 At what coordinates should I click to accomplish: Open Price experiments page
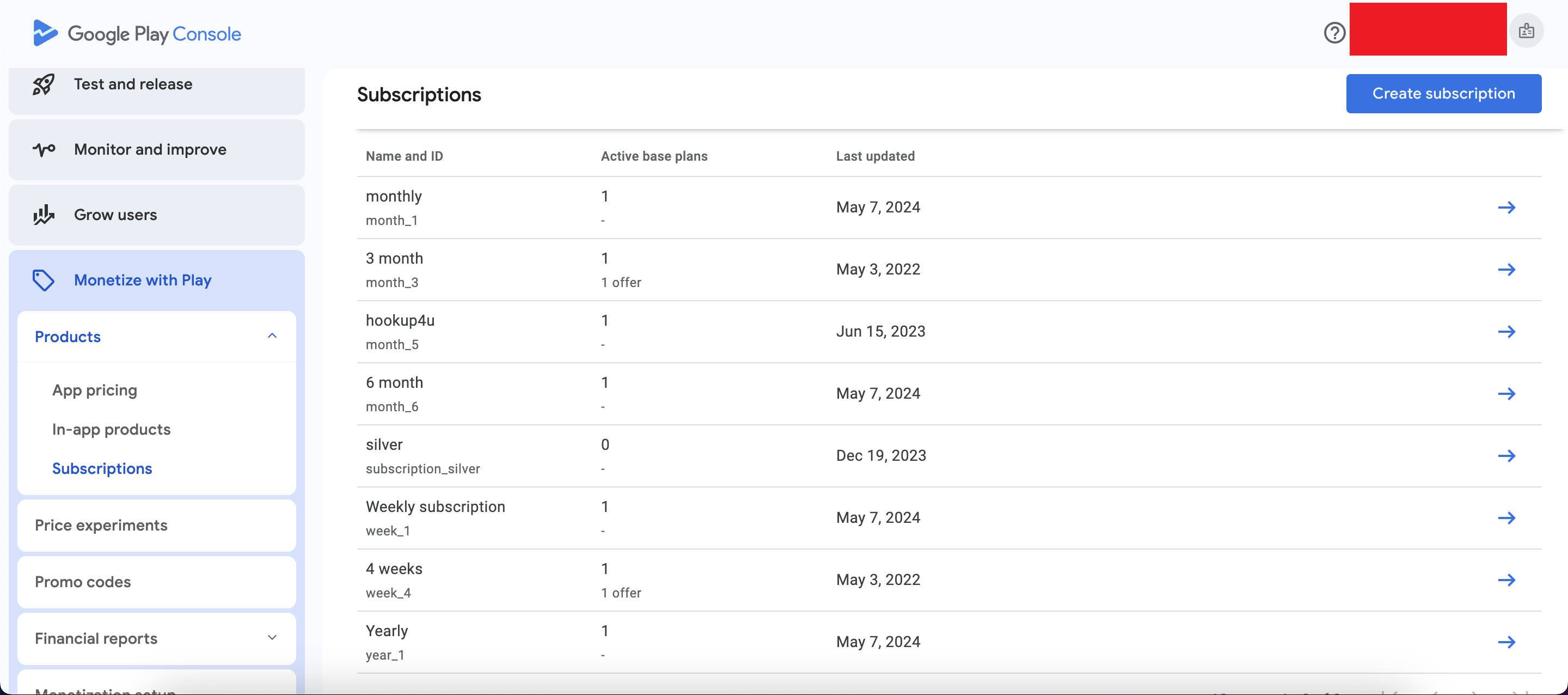point(101,525)
